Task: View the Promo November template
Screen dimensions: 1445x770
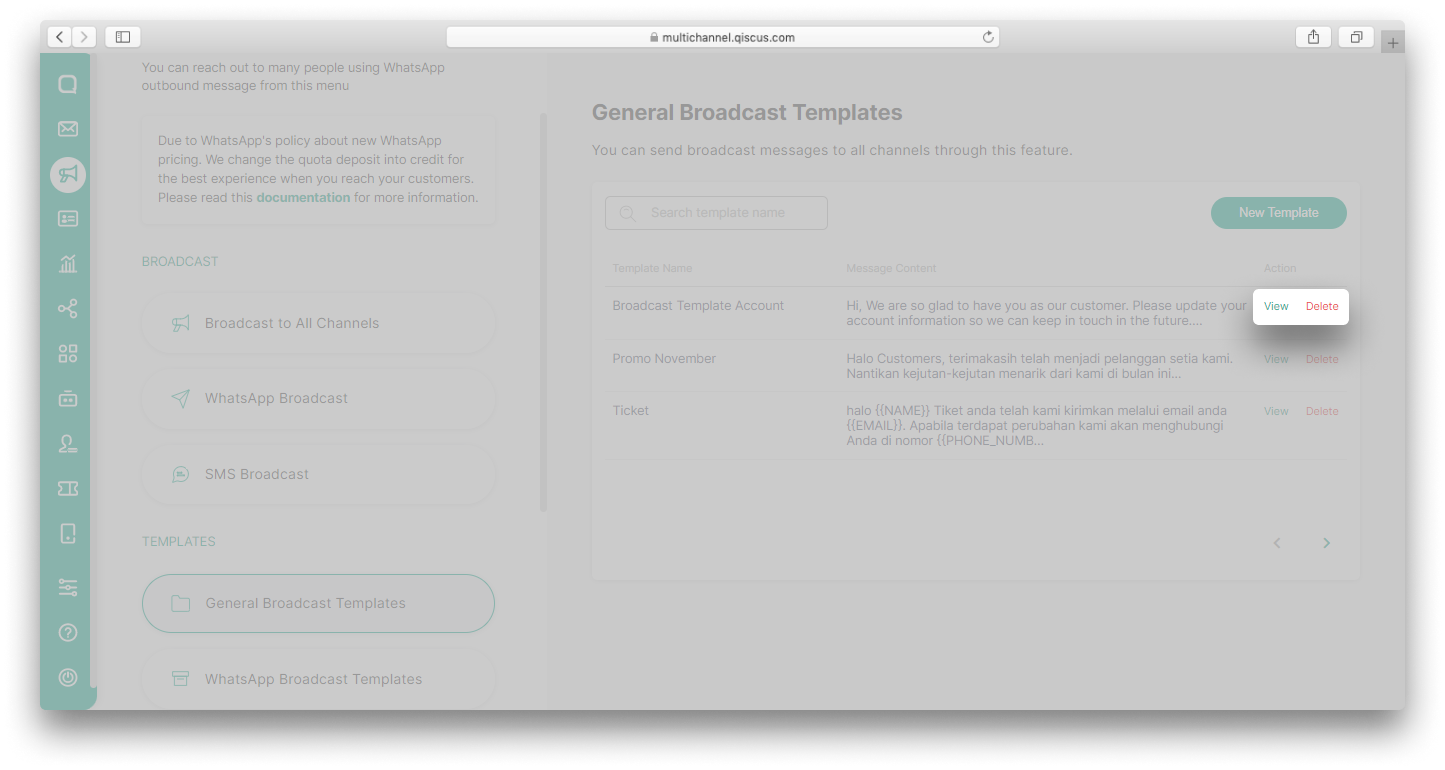Action: (x=1276, y=359)
